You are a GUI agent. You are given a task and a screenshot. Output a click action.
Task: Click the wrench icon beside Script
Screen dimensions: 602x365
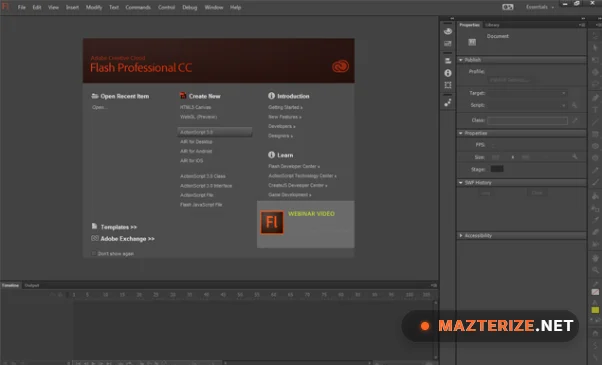574,105
